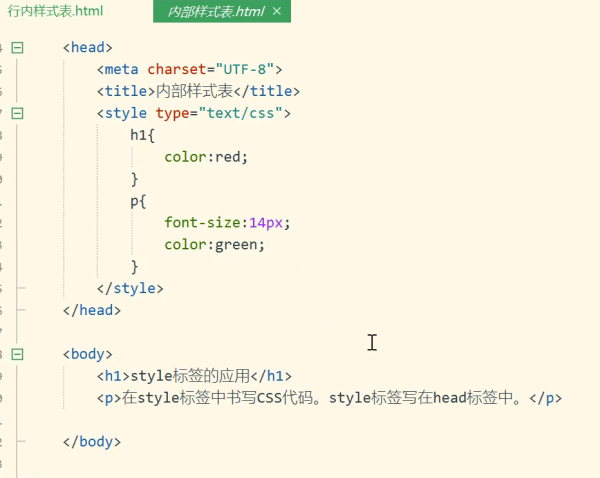The width and height of the screenshot is (600, 478).
Task: Collapse the style tag code block
Action: (18, 113)
